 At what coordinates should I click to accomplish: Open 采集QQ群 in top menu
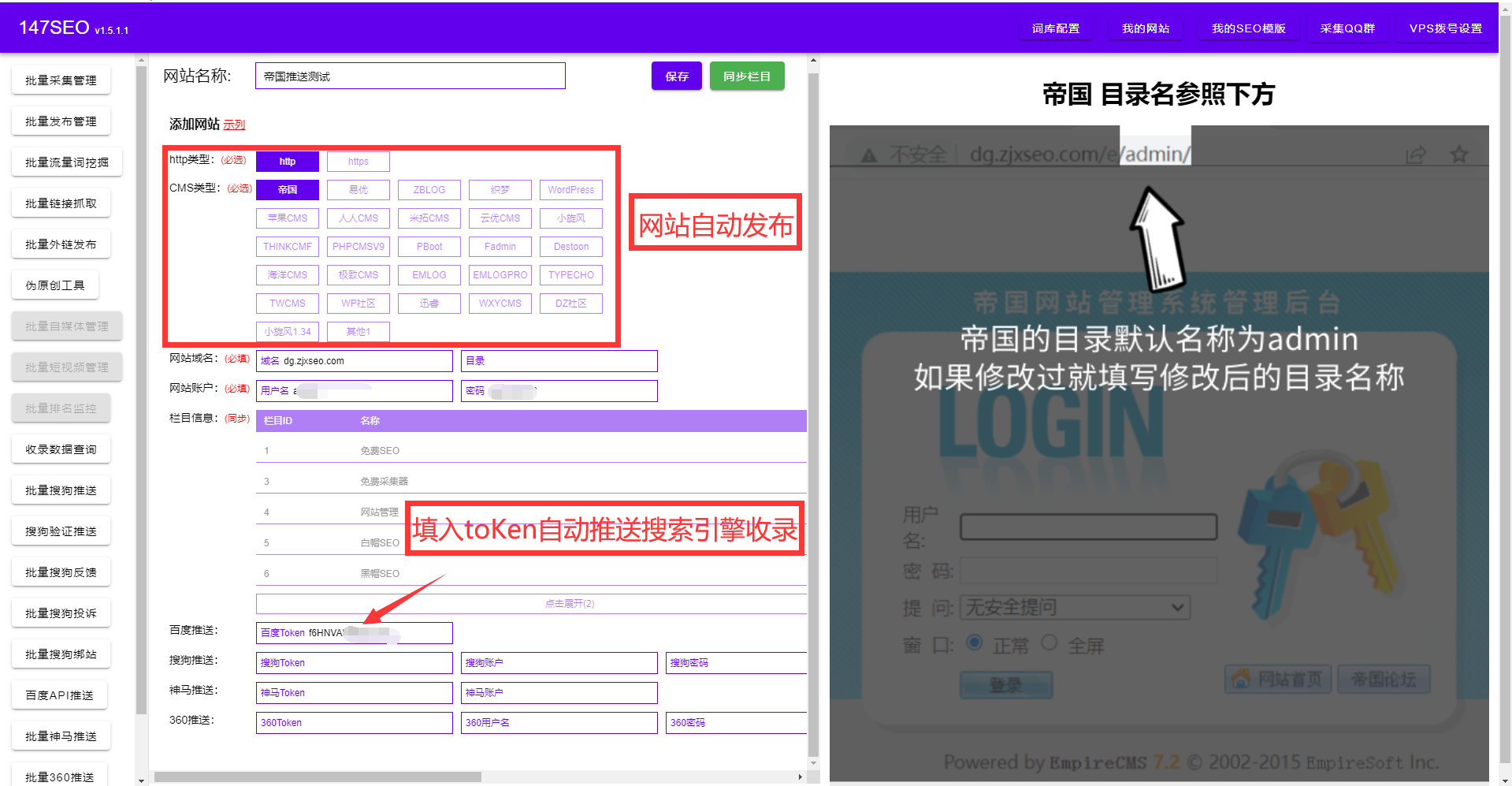coord(1347,28)
